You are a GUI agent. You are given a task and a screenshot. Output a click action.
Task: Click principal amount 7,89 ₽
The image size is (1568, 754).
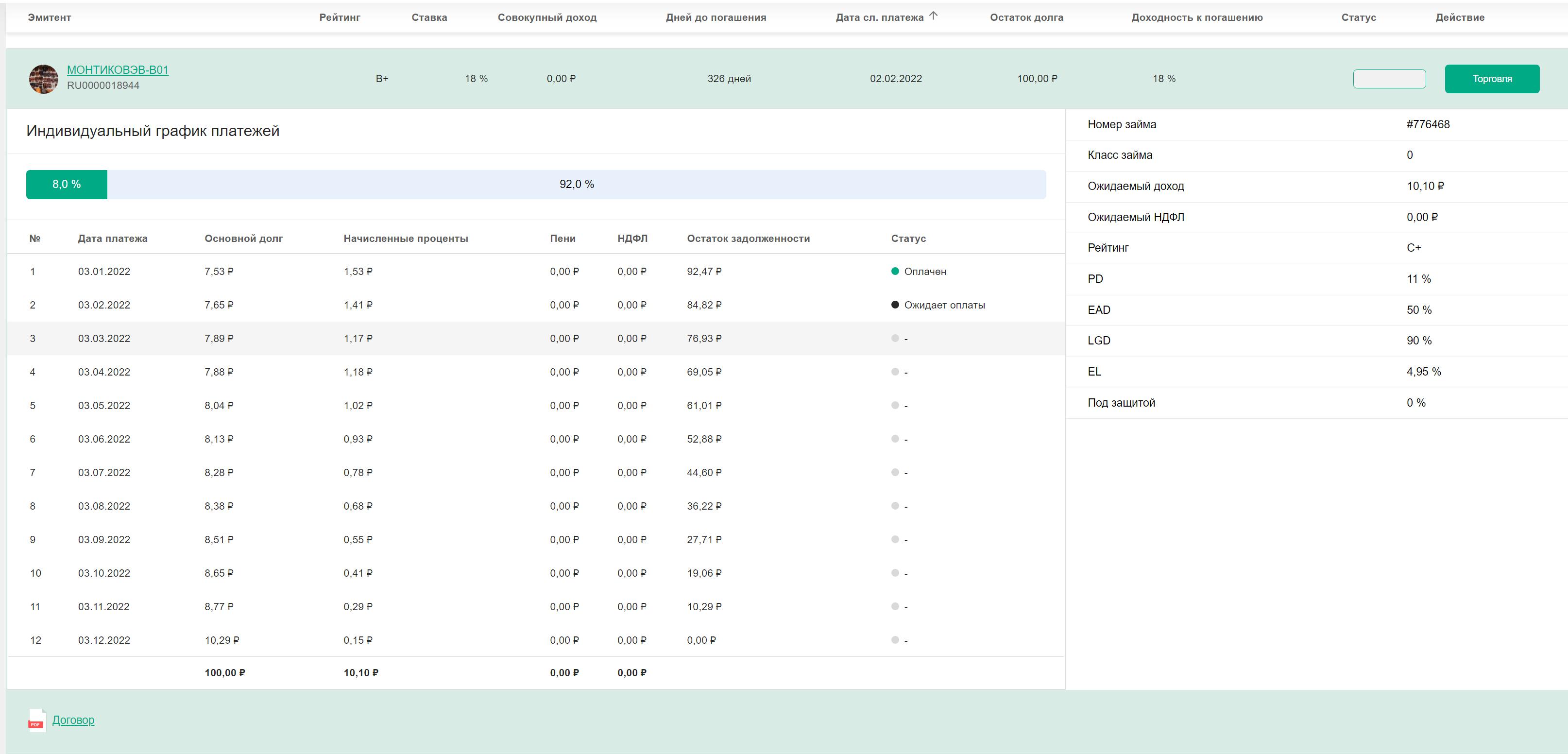pyautogui.click(x=219, y=338)
